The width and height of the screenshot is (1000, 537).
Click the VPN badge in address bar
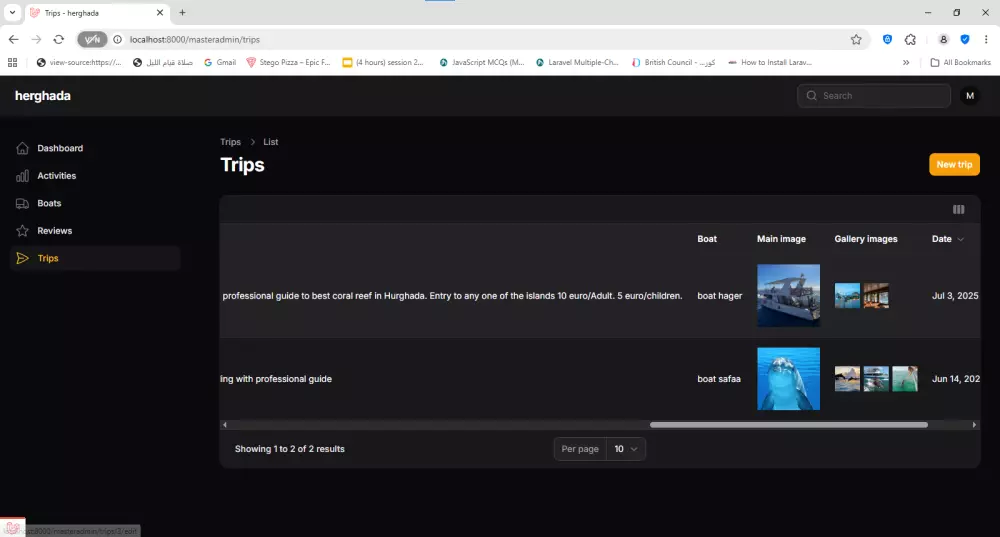(x=92, y=40)
